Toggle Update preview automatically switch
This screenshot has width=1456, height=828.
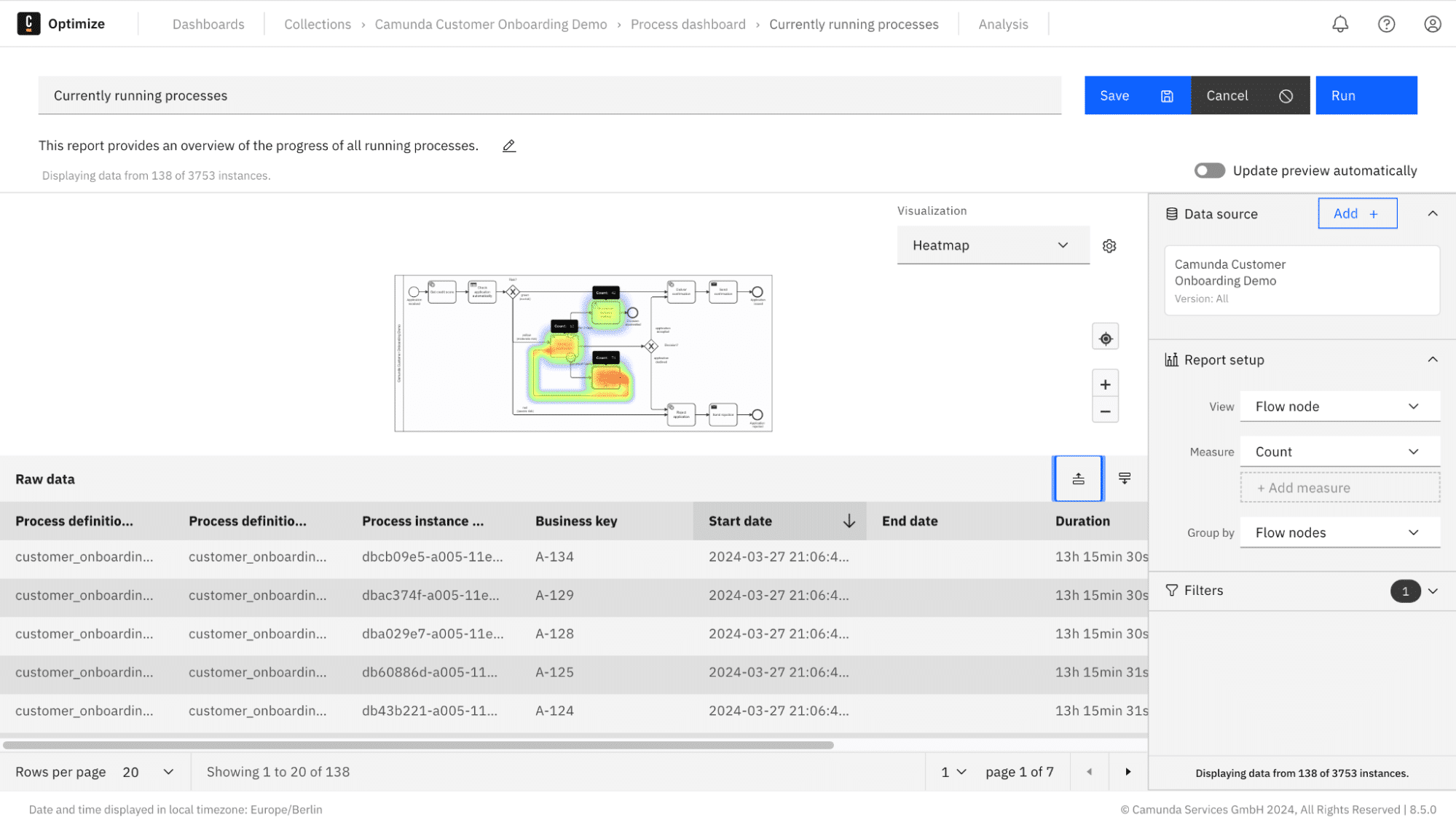[x=1209, y=170]
